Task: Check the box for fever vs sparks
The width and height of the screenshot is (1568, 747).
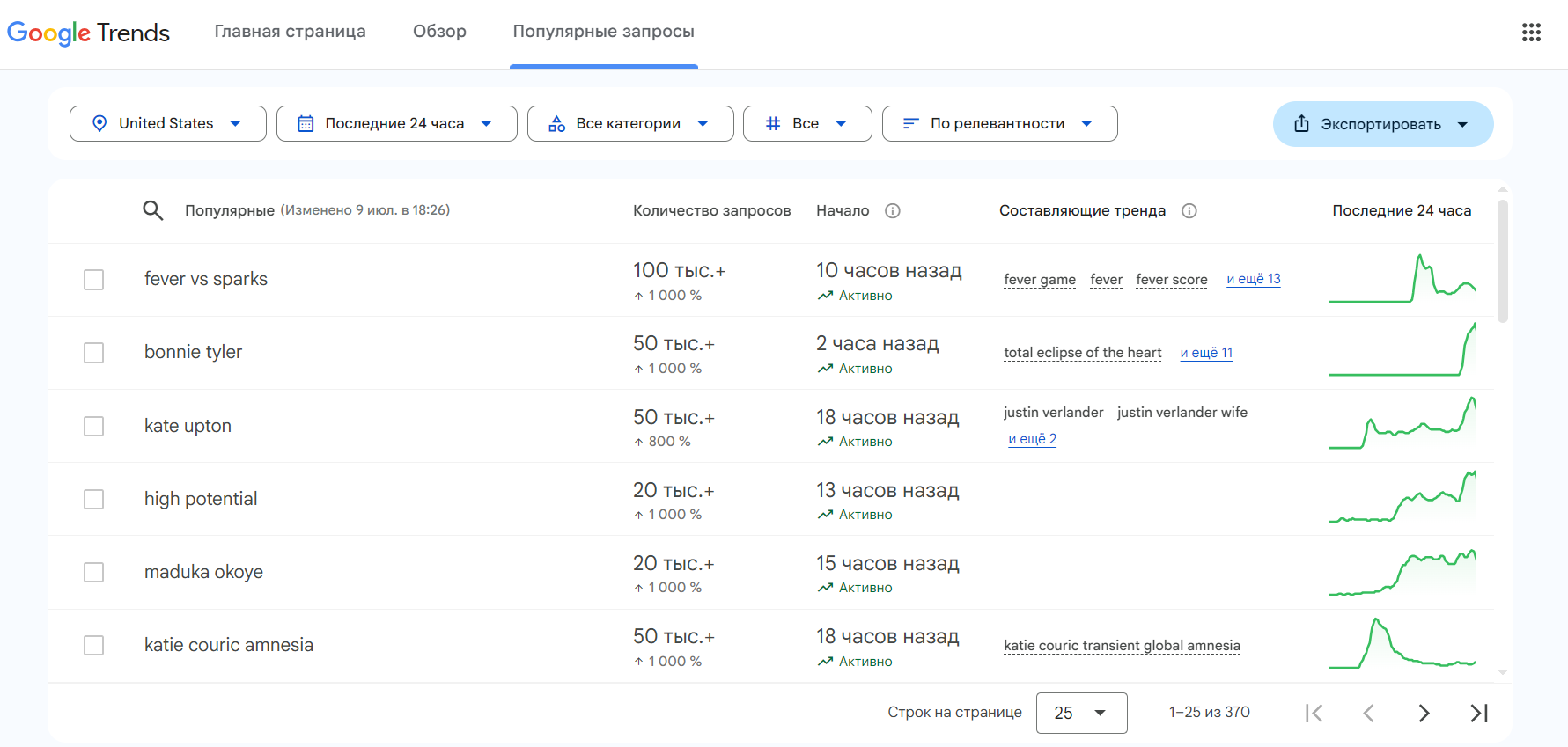Action: click(x=93, y=280)
